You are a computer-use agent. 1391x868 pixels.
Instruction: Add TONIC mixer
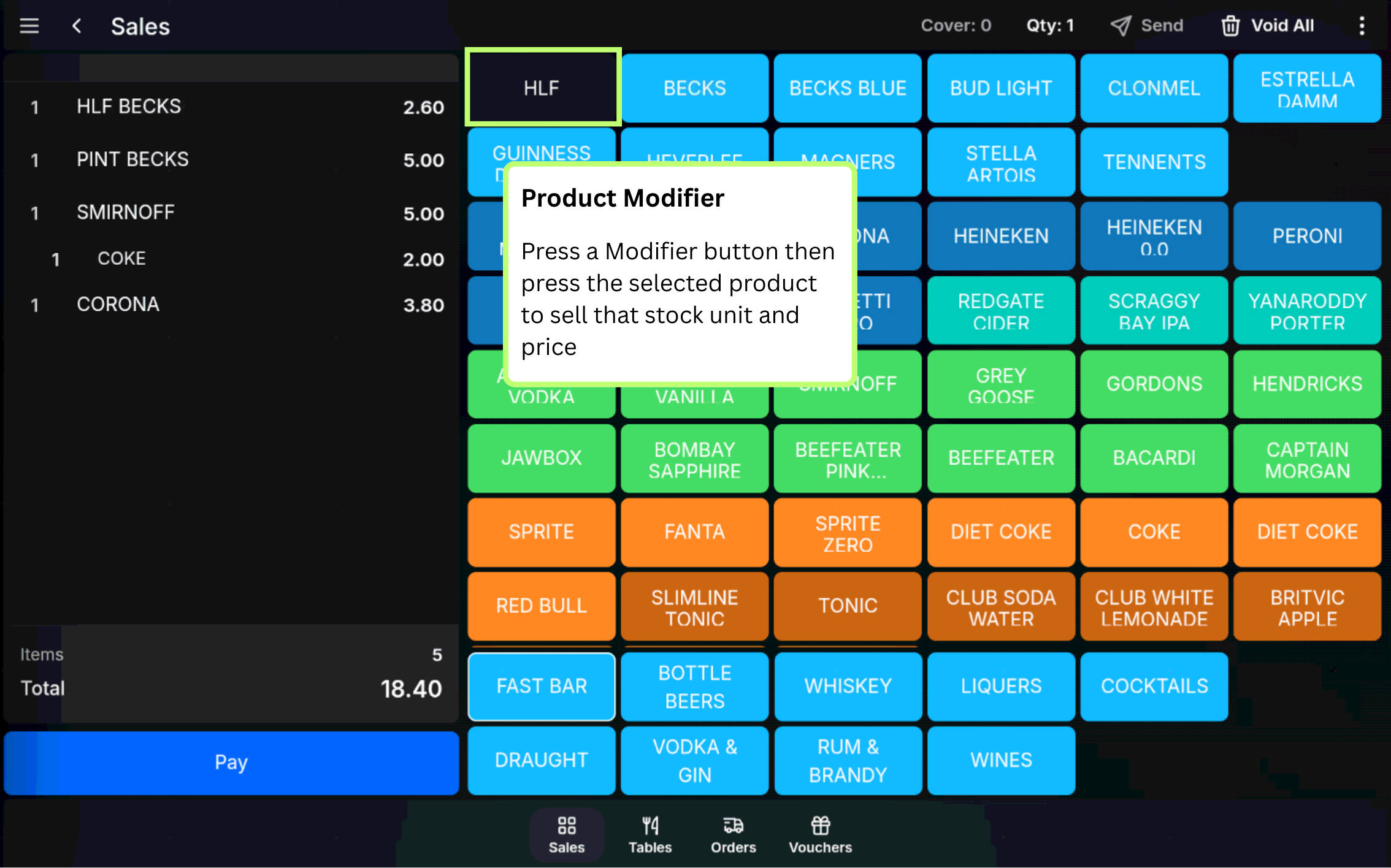[848, 606]
